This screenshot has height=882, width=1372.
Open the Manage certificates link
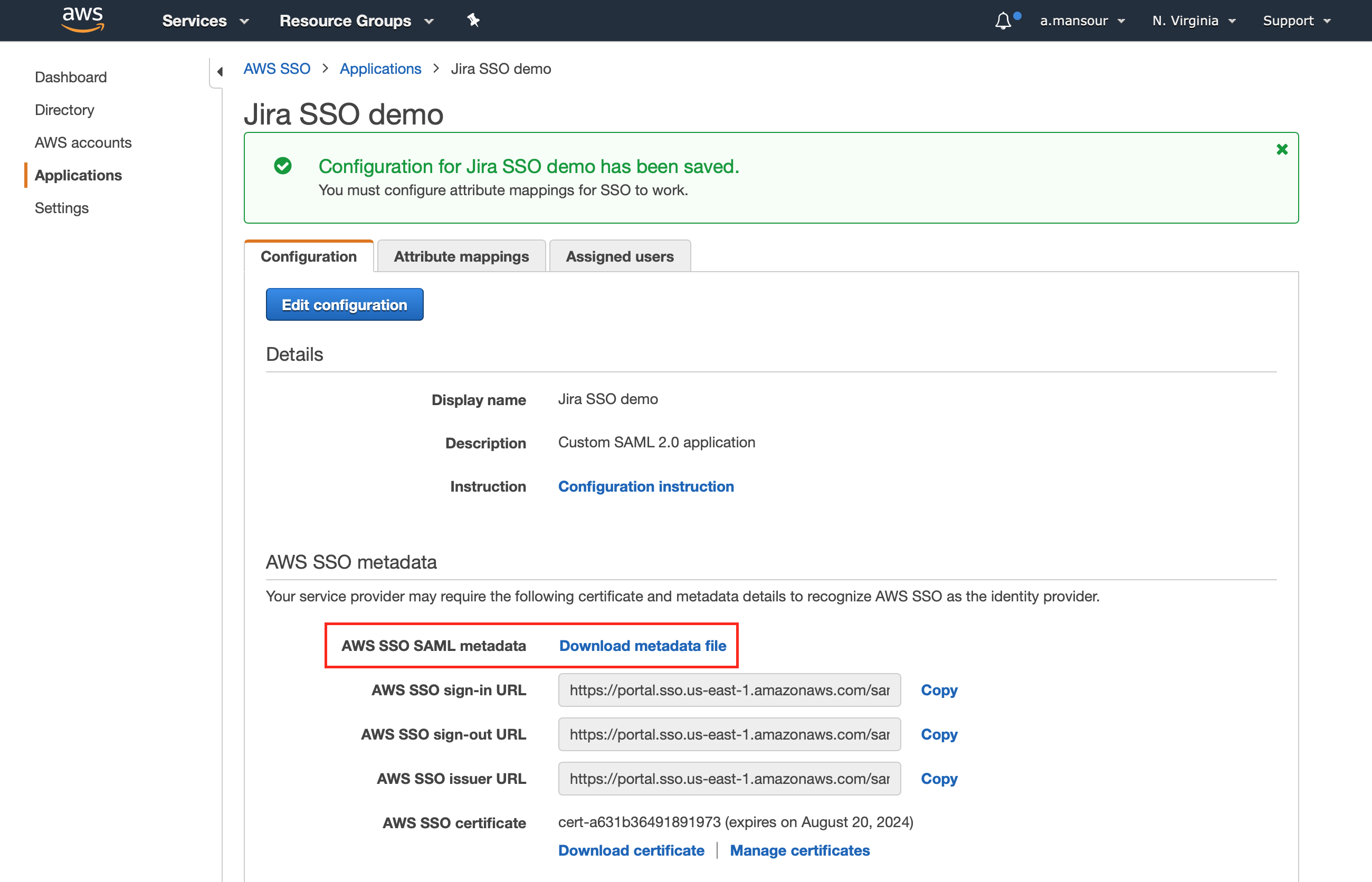(x=799, y=850)
